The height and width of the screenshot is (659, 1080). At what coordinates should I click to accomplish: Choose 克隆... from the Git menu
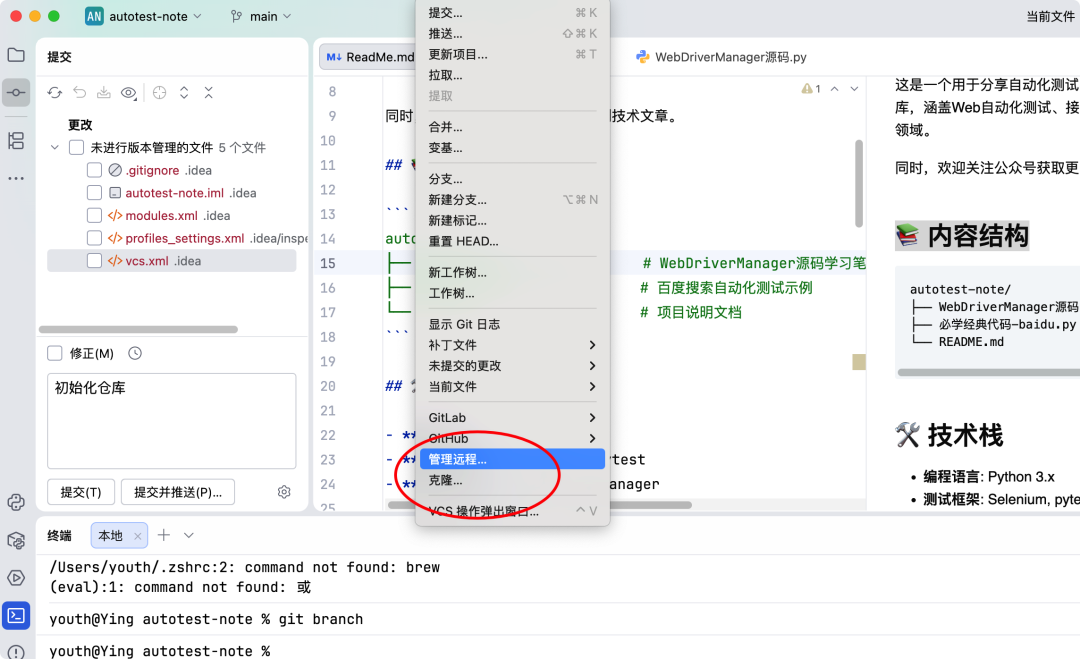pos(512,480)
